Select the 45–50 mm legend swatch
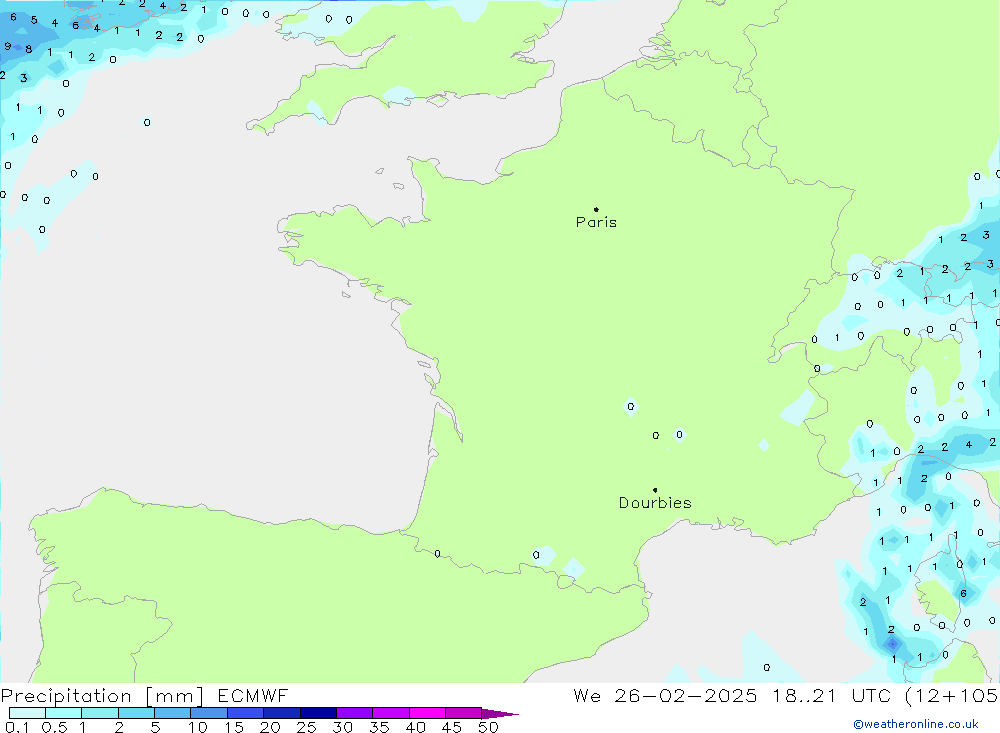 pyautogui.click(x=464, y=713)
